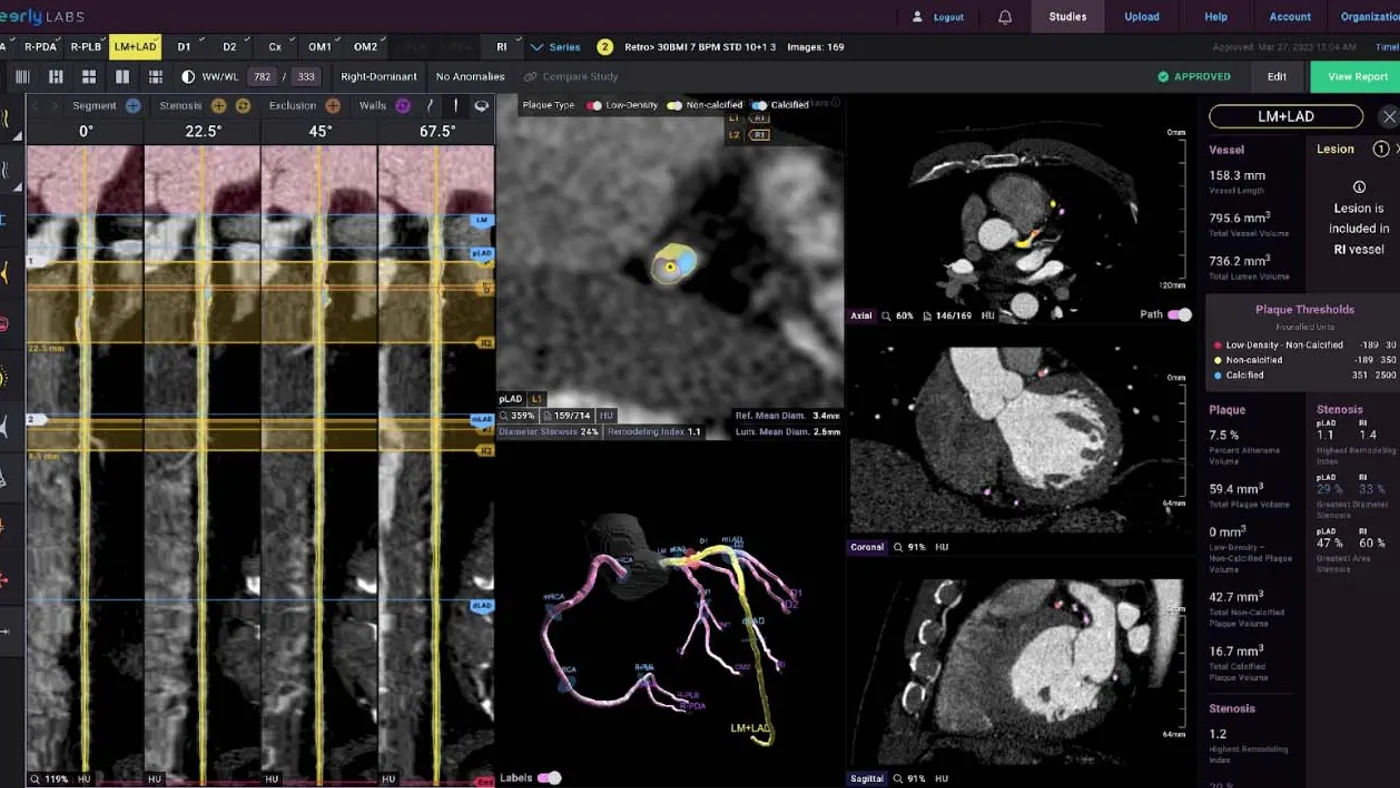Click the left chevron beside Segment
The height and width of the screenshot is (788, 1400).
coord(37,105)
